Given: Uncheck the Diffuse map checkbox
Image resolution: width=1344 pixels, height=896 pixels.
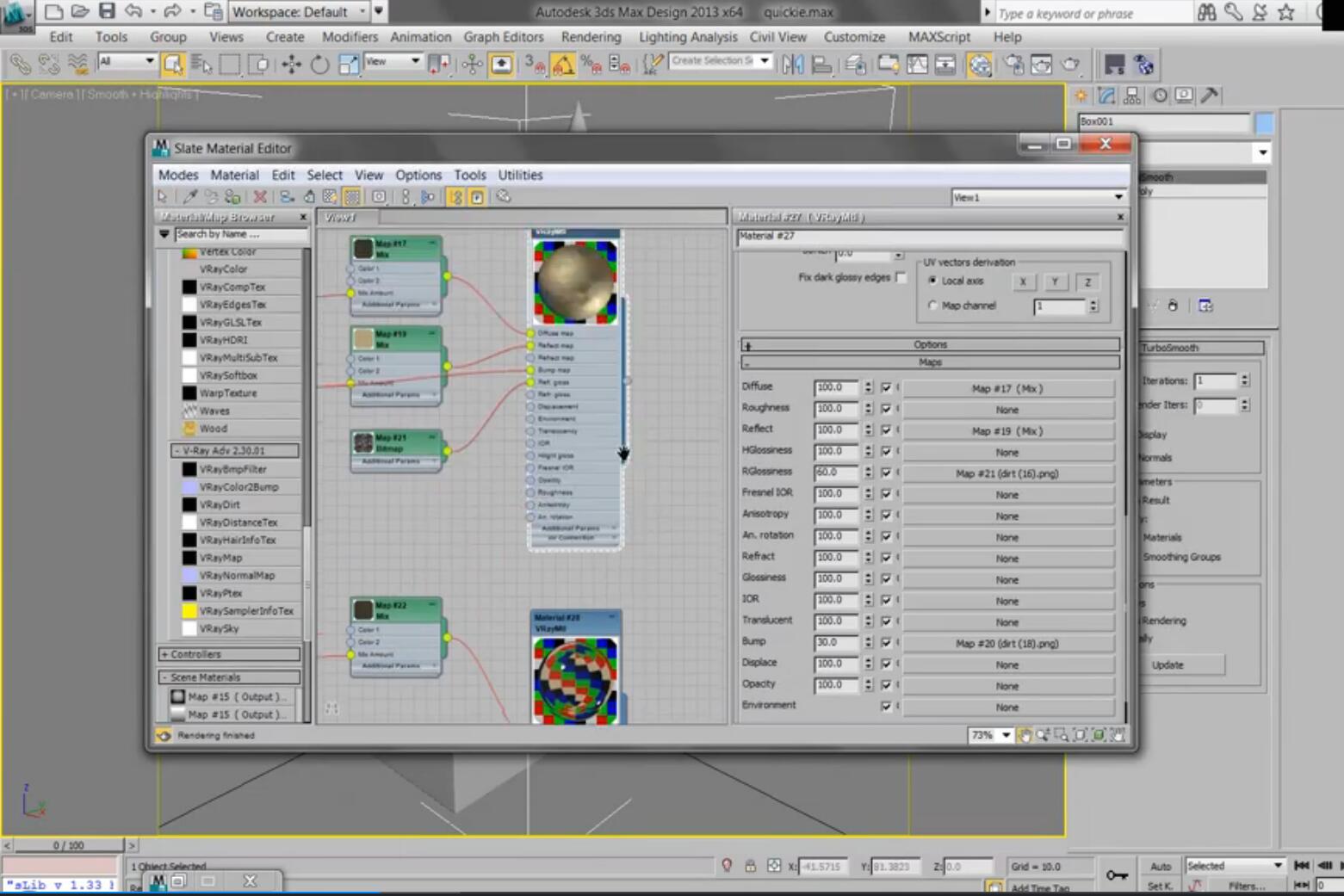Looking at the screenshot, I should (886, 387).
